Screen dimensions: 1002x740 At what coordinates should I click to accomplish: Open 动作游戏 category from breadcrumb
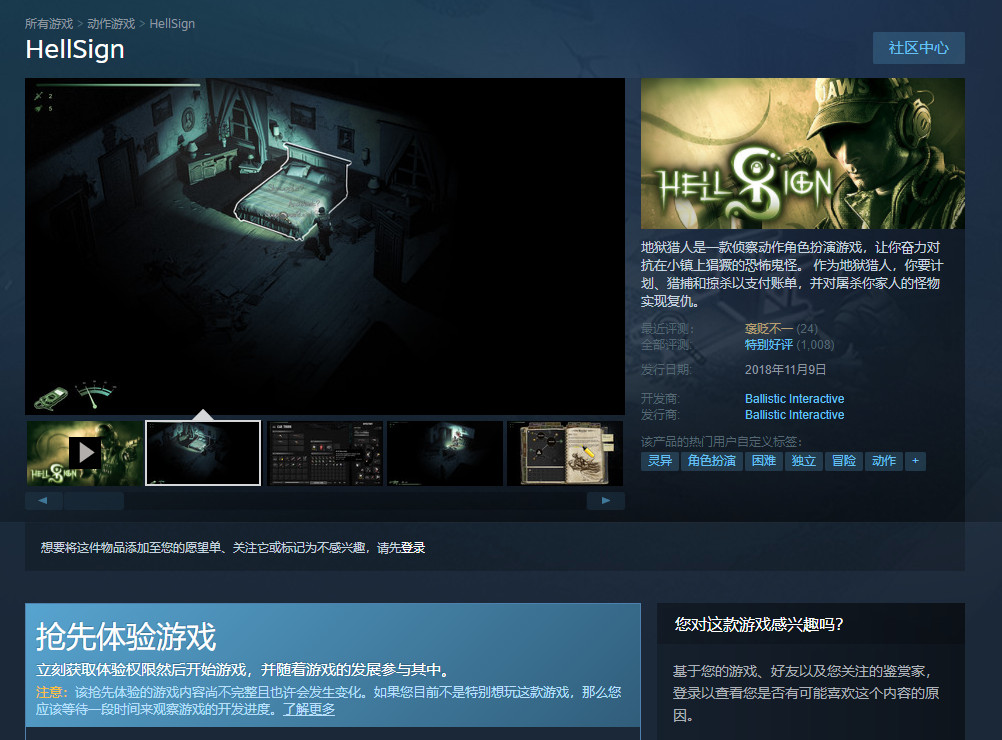pyautogui.click(x=110, y=23)
